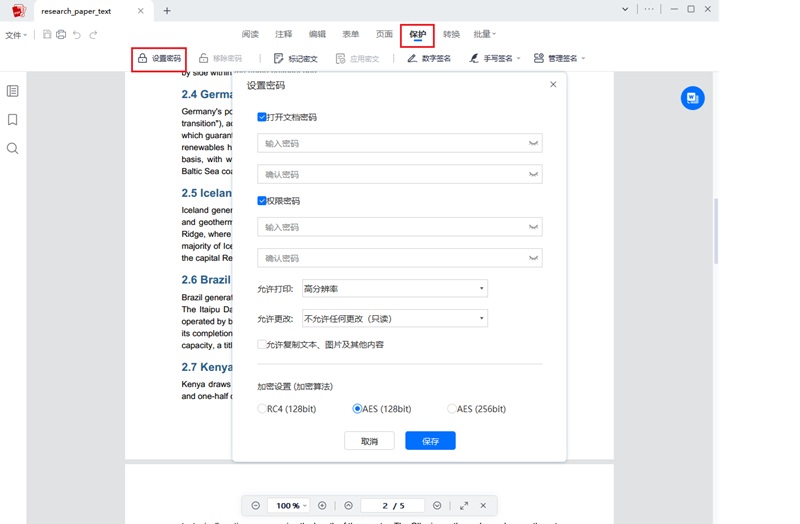
Task: Click the 设置密码 lock button
Action: 159,59
